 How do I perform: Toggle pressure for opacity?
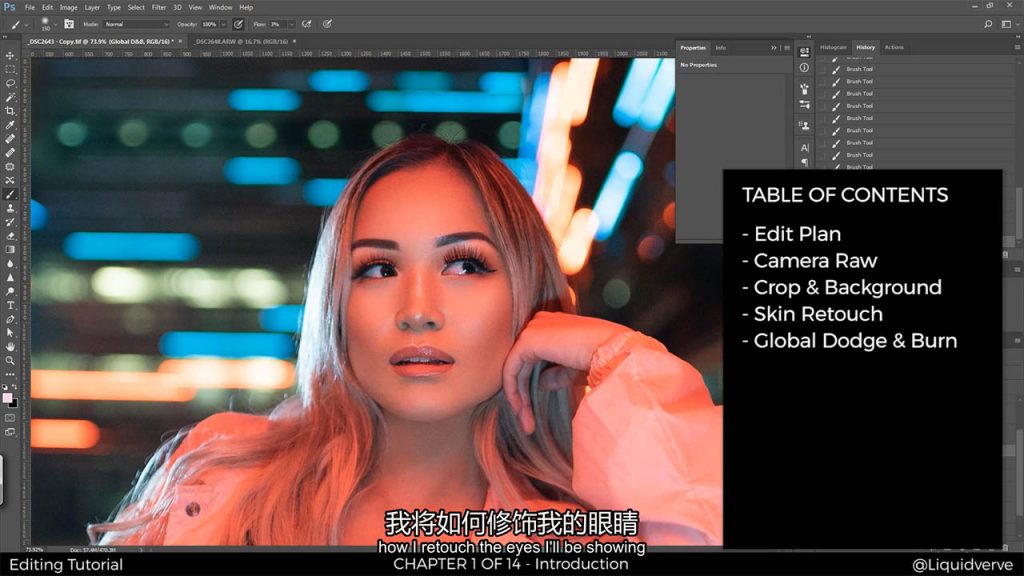[x=238, y=24]
